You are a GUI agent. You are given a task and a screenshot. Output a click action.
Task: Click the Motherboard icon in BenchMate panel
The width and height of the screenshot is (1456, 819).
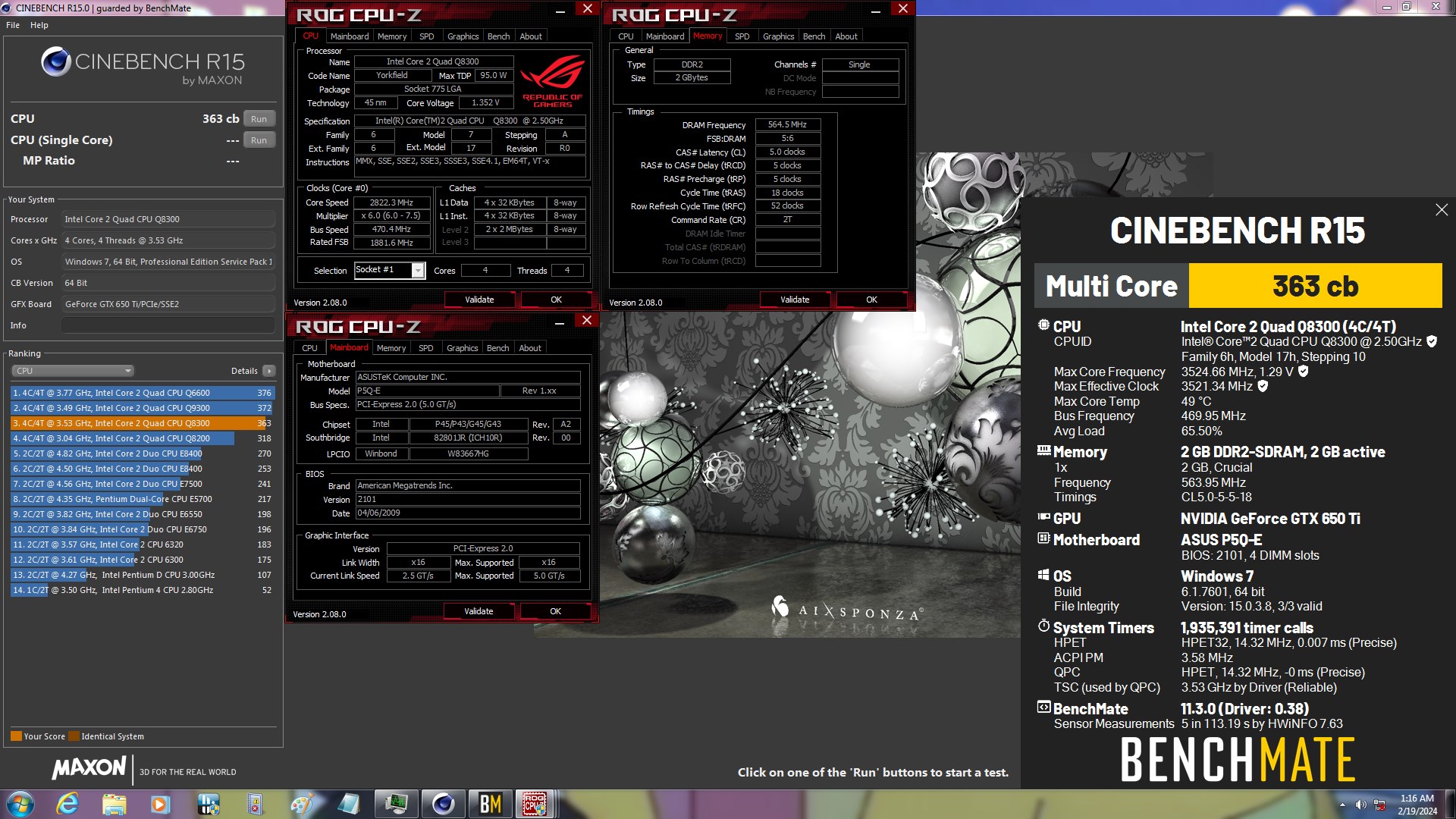1043,538
